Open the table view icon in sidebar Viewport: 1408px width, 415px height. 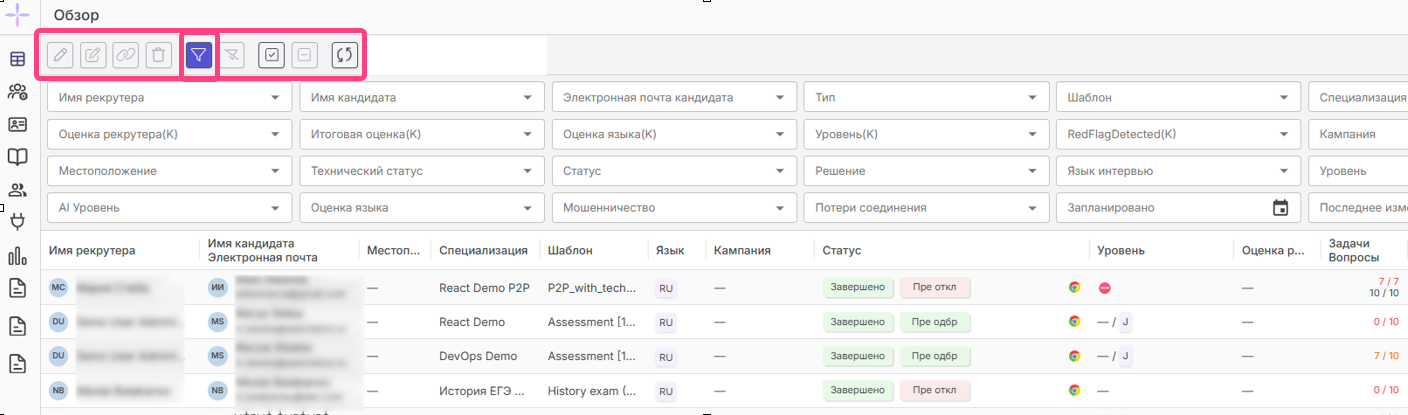[17, 59]
